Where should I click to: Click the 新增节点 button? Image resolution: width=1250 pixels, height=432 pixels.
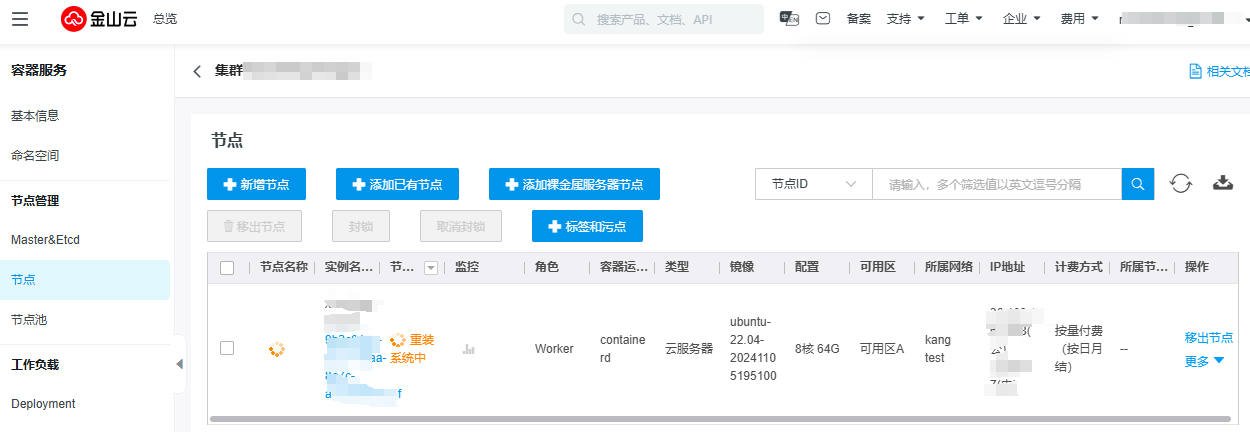(256, 184)
